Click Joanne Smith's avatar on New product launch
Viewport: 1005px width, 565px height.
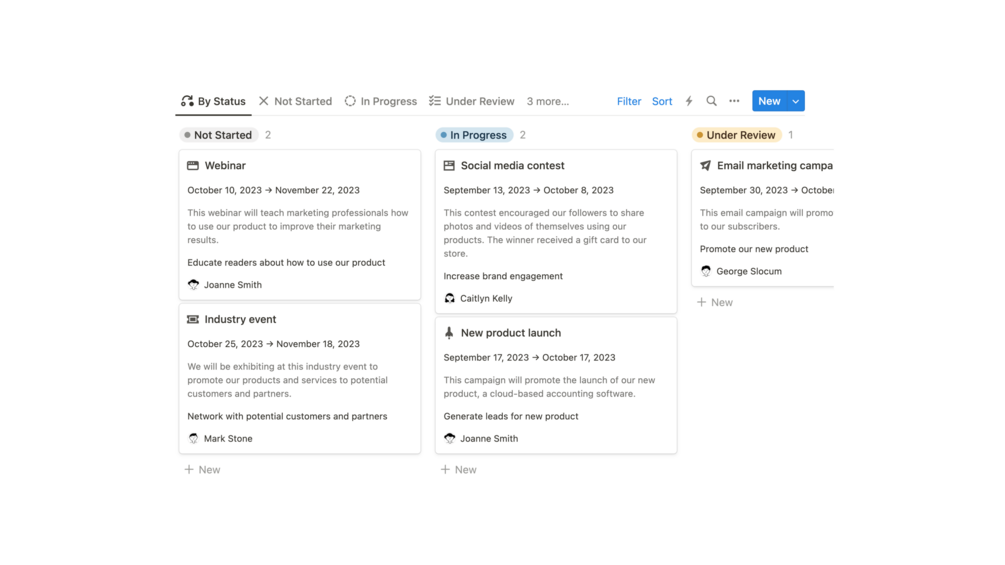pyautogui.click(x=450, y=438)
